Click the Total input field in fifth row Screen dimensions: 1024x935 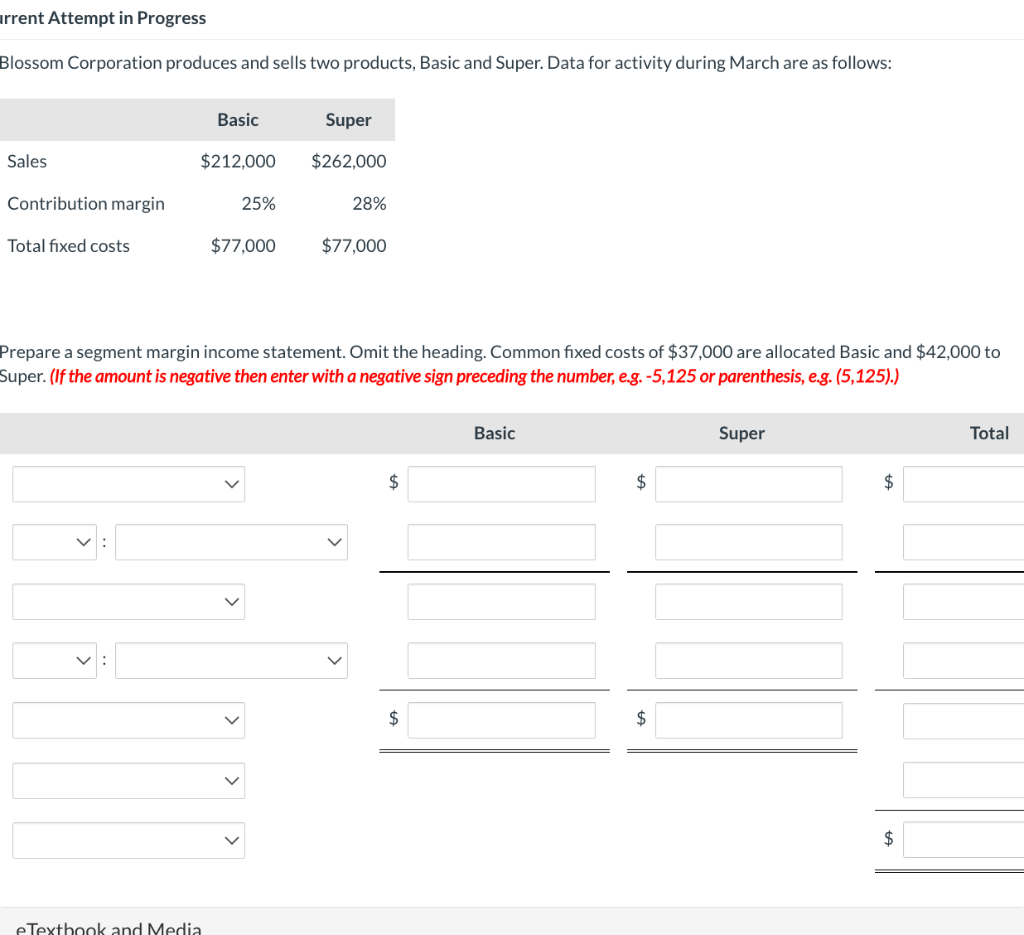pos(964,720)
